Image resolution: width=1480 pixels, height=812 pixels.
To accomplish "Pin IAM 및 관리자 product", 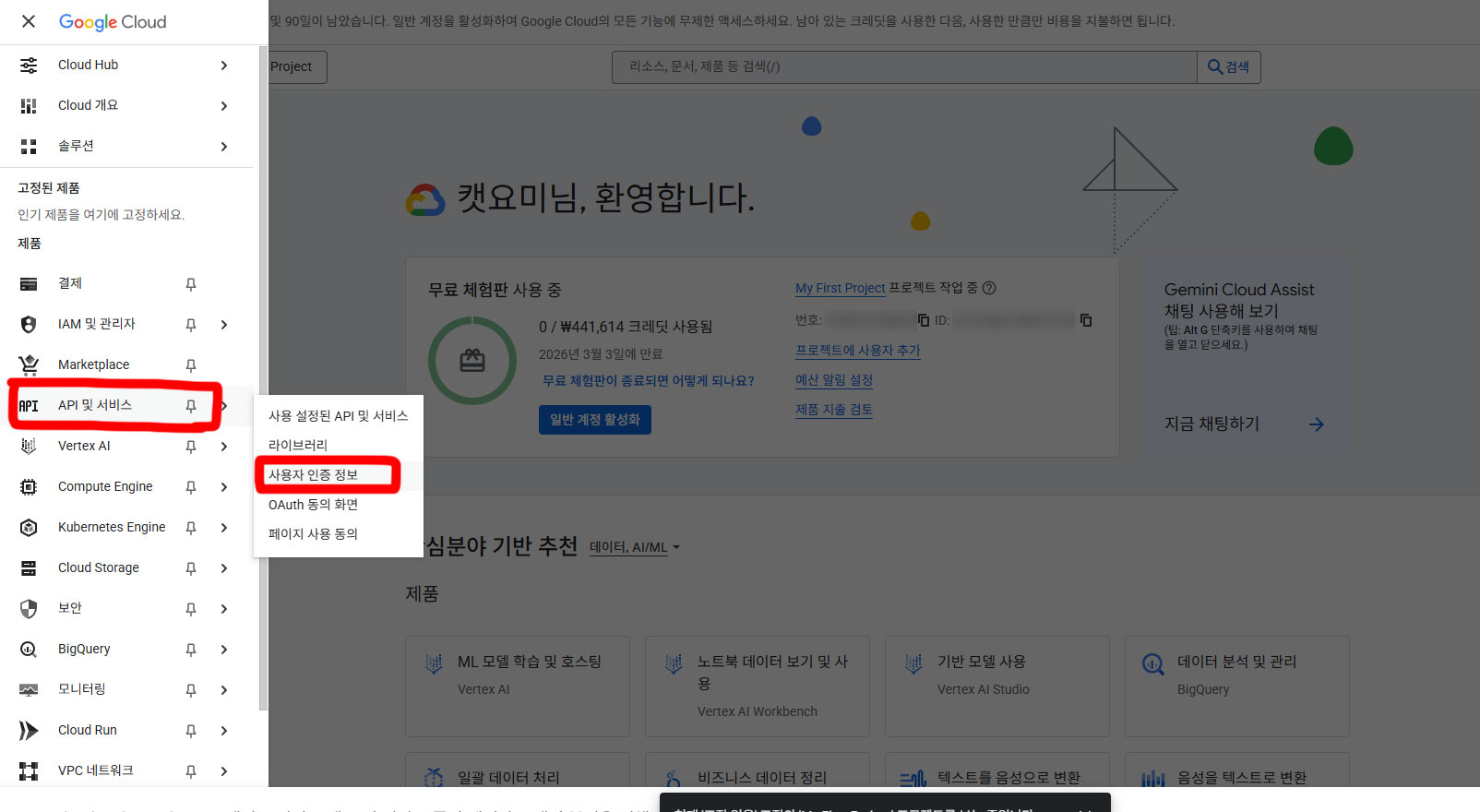I will click(x=191, y=325).
